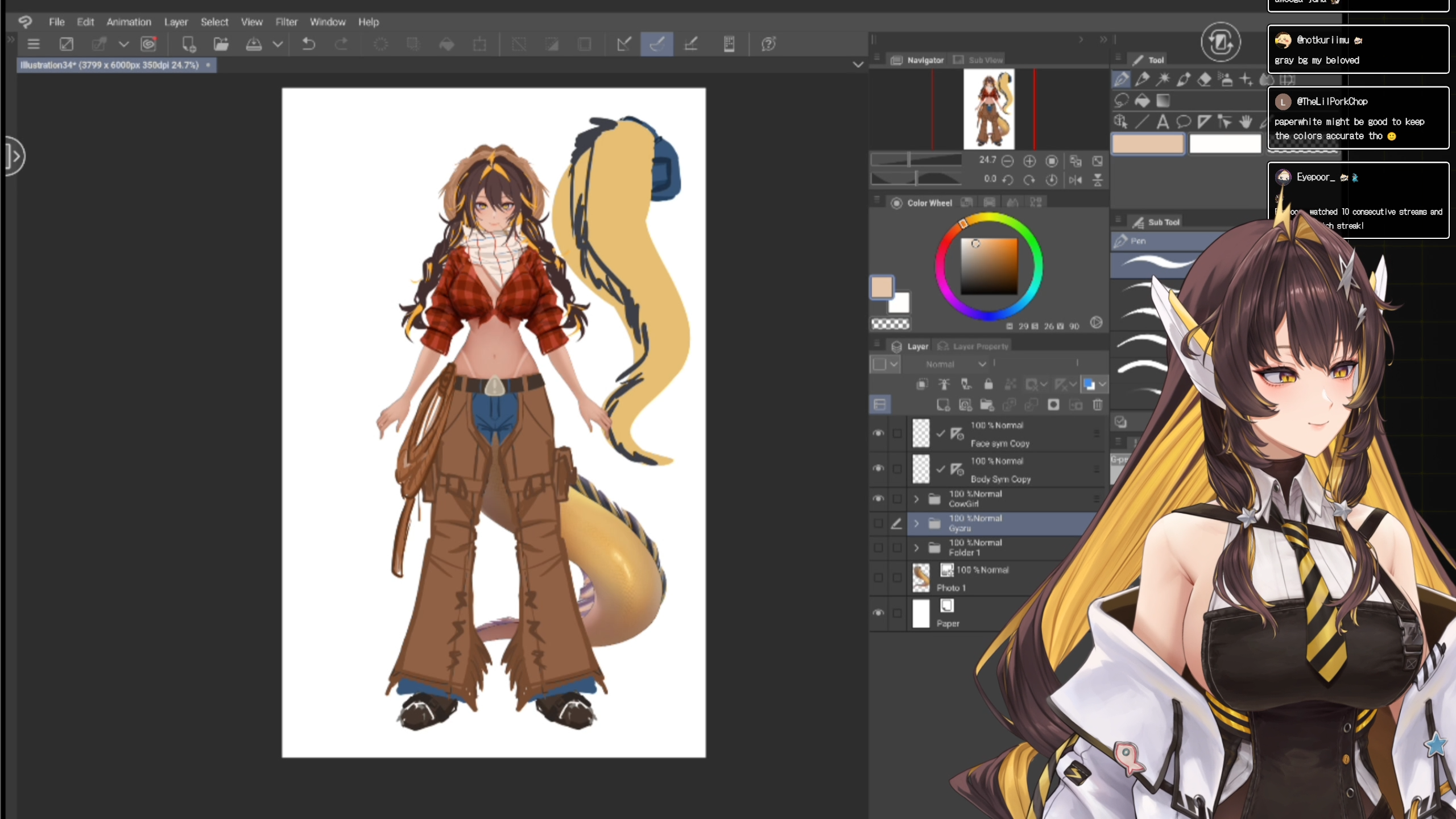Expand the Gyaru folder
This screenshot has width=1456, height=819.
(916, 523)
